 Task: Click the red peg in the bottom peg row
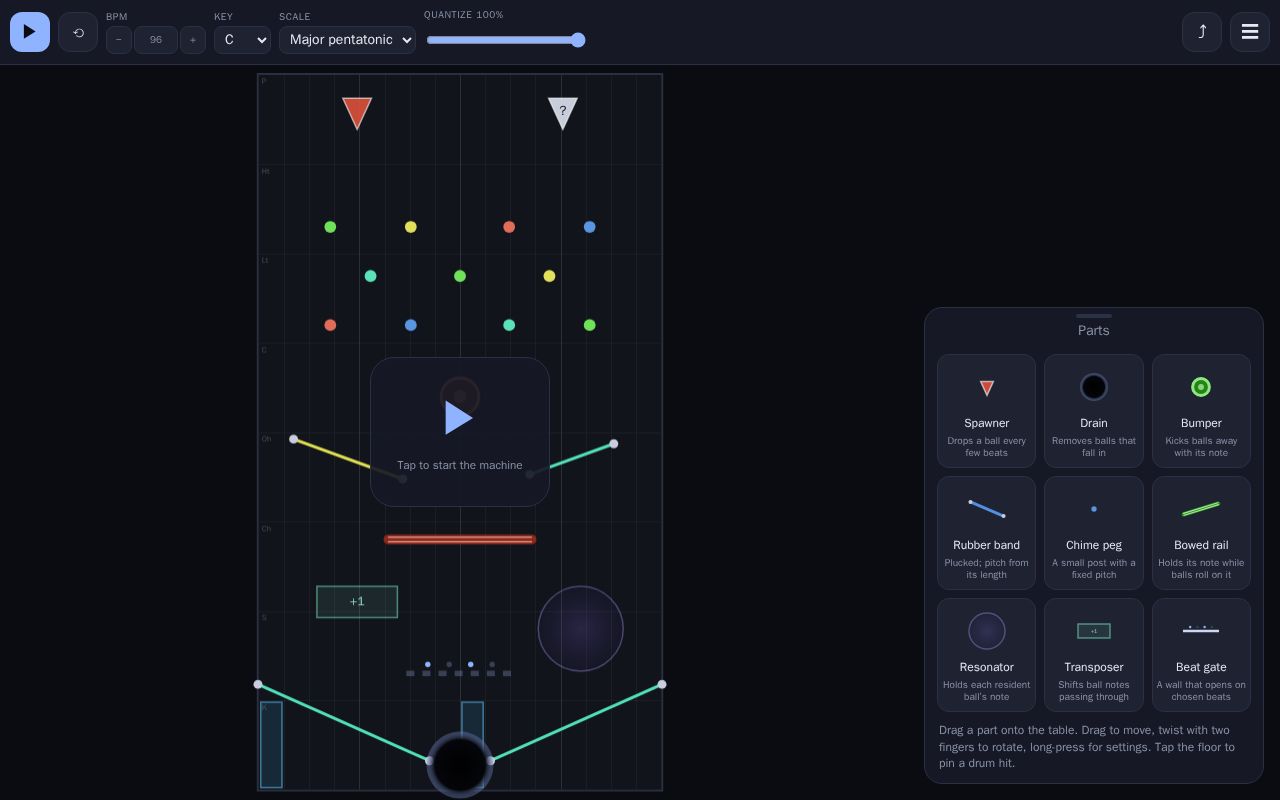tap(330, 325)
